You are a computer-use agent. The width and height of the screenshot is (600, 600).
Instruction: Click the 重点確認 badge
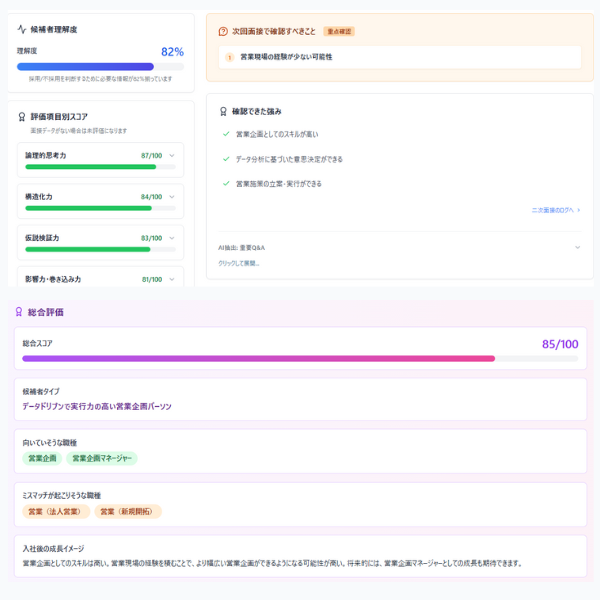pos(339,31)
